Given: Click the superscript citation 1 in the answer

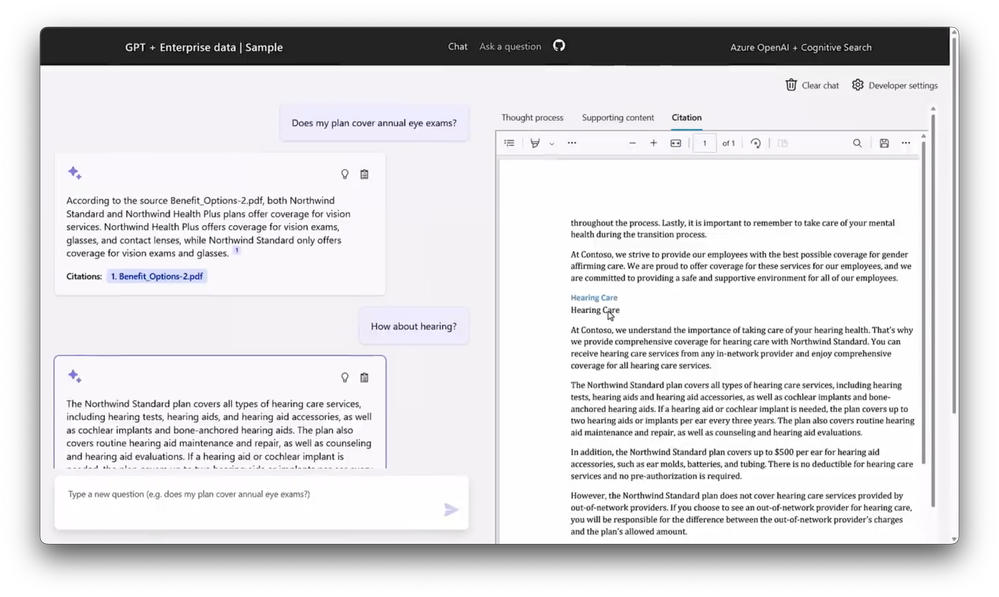Looking at the screenshot, I should point(236,250).
